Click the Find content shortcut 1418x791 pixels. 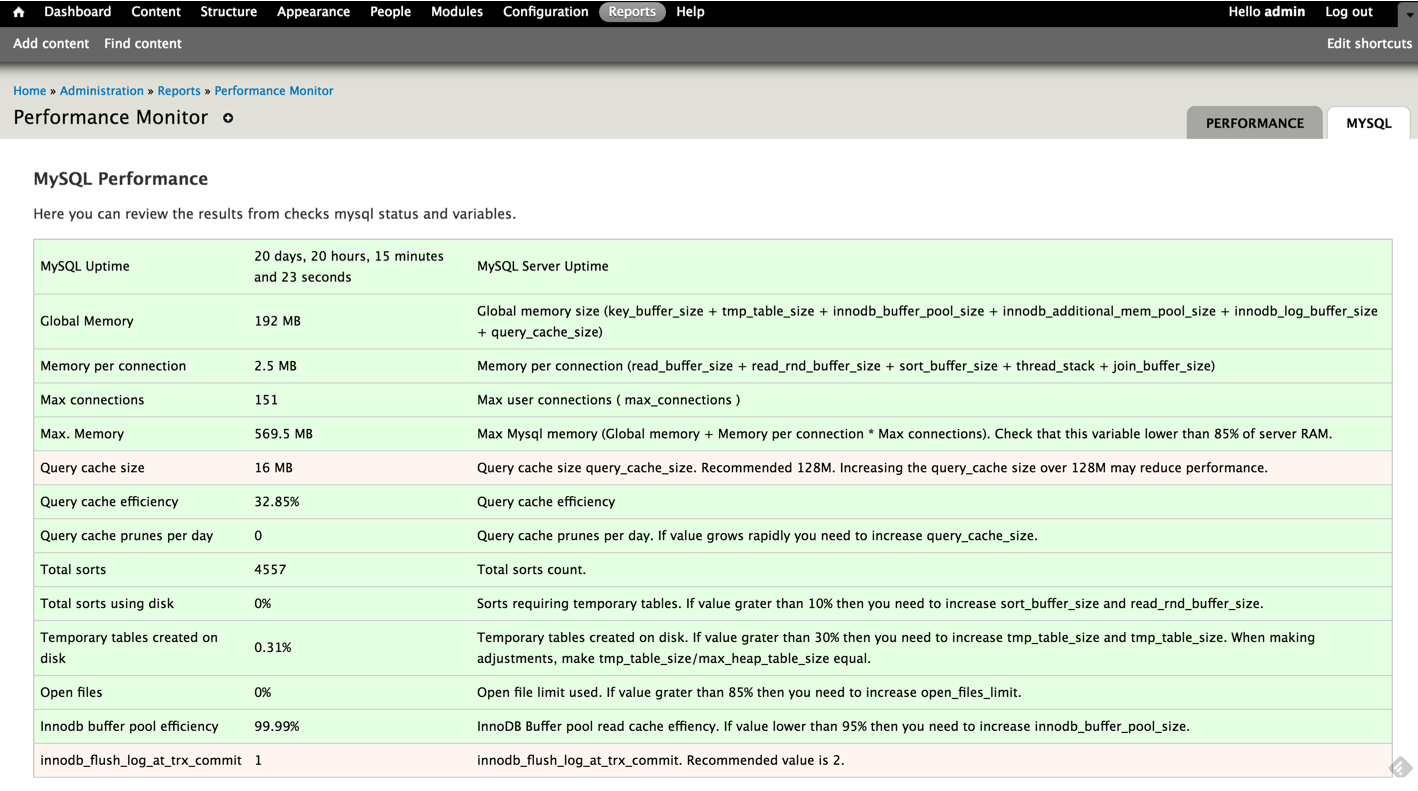[143, 44]
